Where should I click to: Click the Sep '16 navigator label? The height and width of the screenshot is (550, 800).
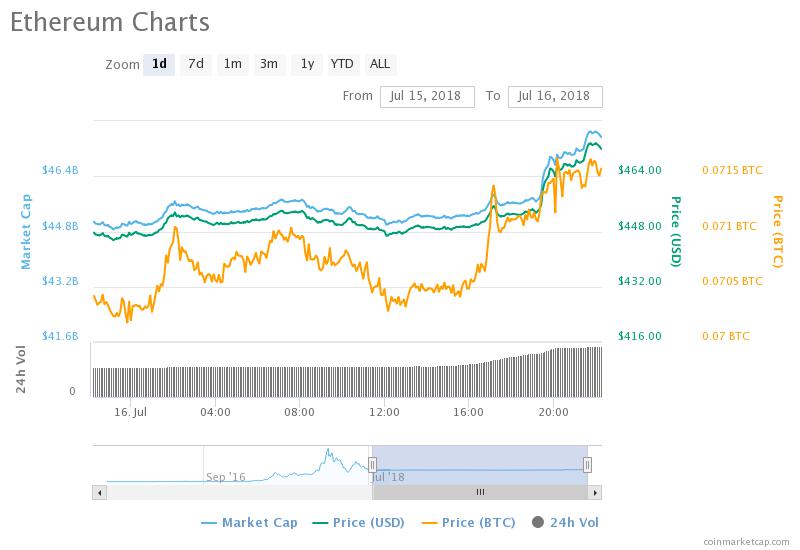click(226, 477)
